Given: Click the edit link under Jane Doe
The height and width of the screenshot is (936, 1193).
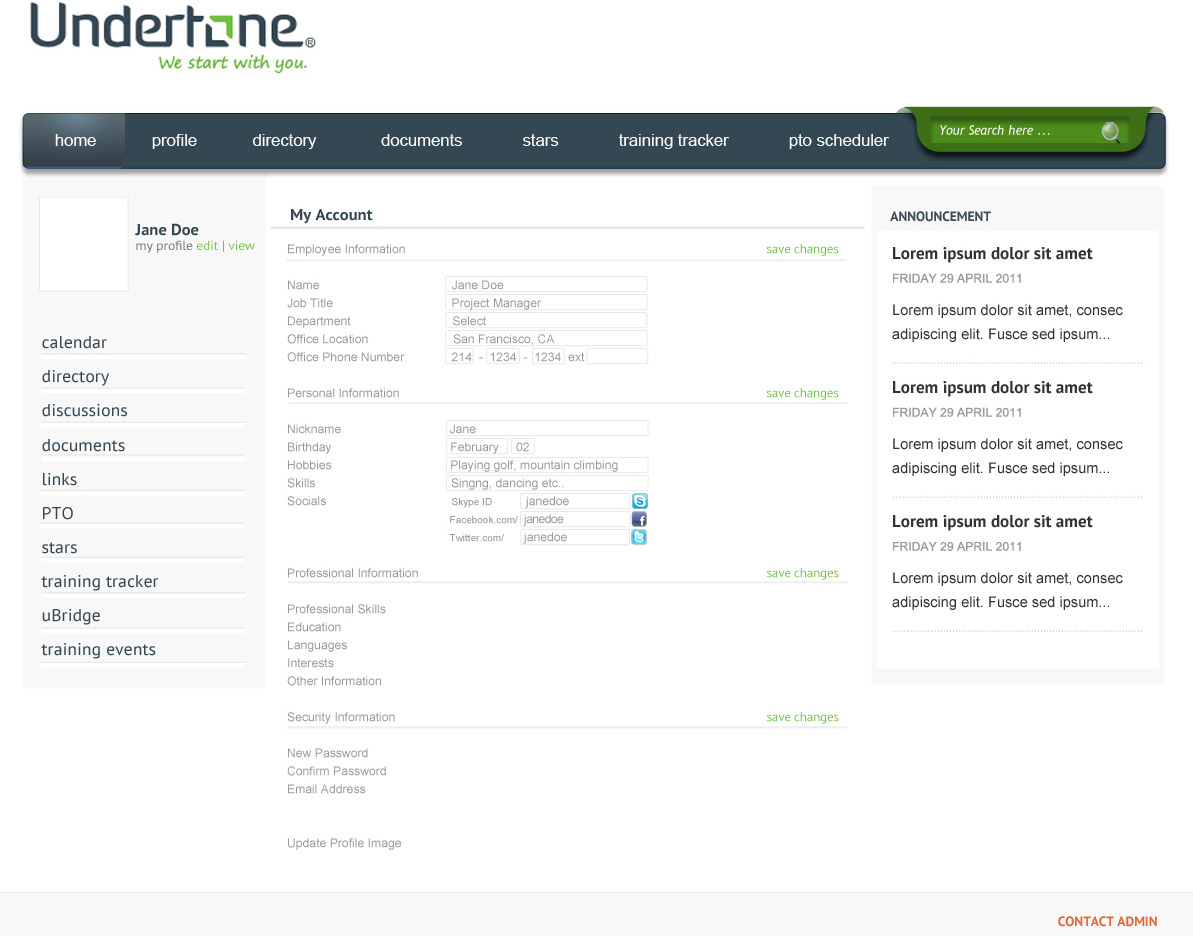Looking at the screenshot, I should [x=207, y=246].
